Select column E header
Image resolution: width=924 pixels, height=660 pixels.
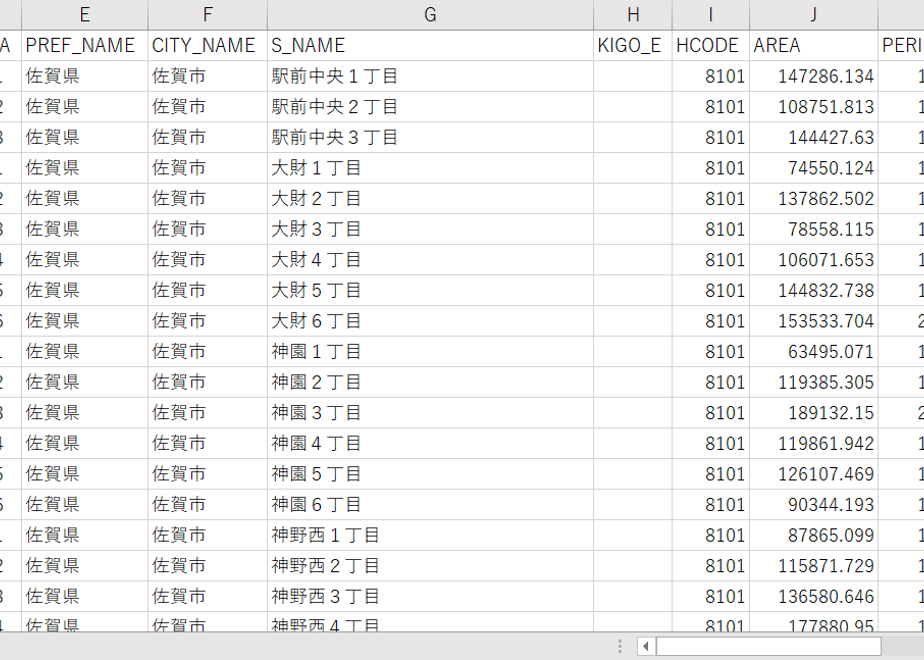tap(85, 15)
